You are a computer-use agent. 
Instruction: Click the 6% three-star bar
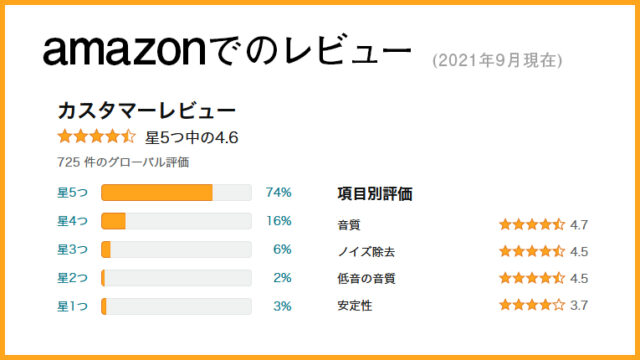tap(176, 249)
